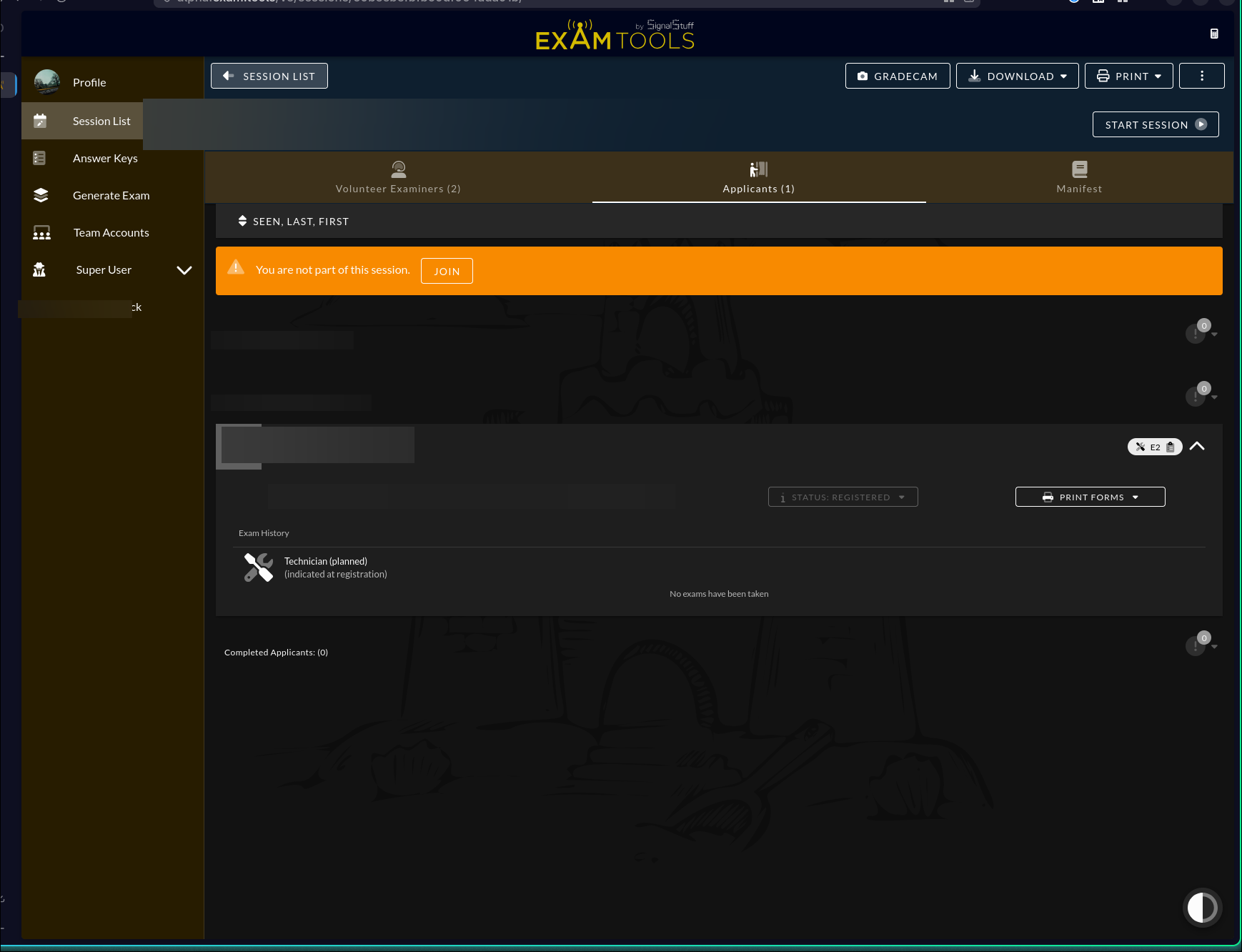This screenshot has height=952, width=1242.
Task: Open the Print Forms dropdown
Action: (1091, 497)
